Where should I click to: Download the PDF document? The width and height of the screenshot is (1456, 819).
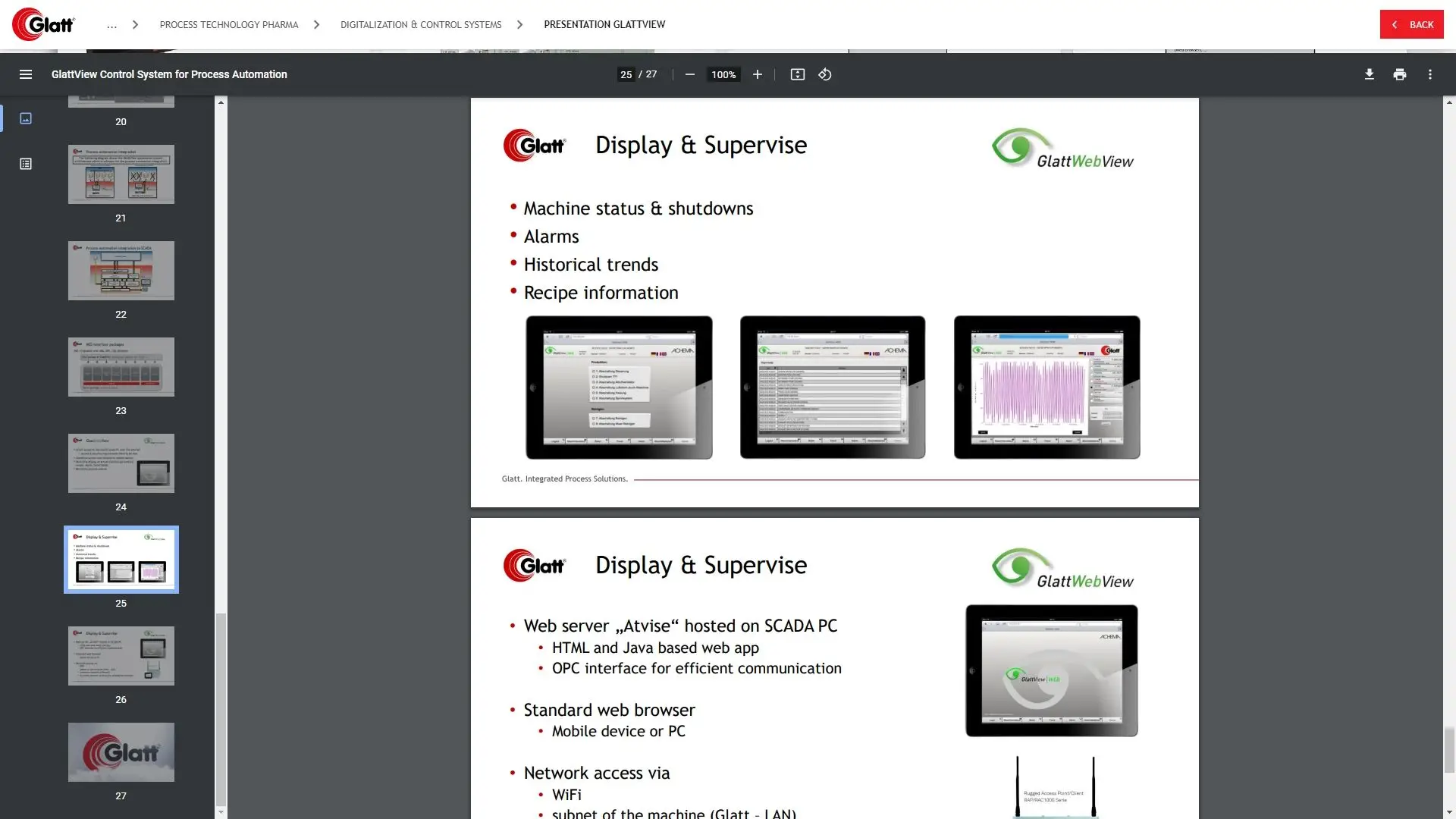[x=1369, y=74]
